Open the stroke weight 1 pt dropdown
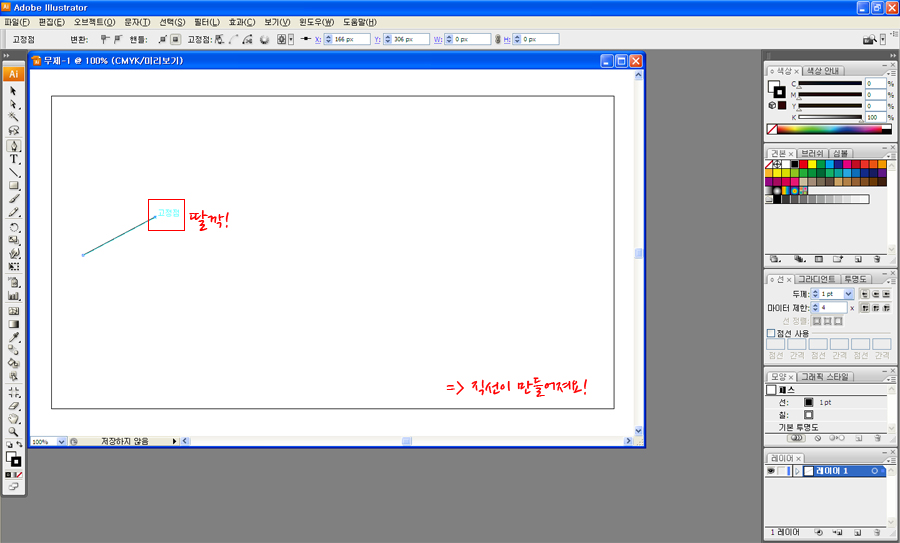Viewport: 900px width, 543px height. [x=848, y=294]
